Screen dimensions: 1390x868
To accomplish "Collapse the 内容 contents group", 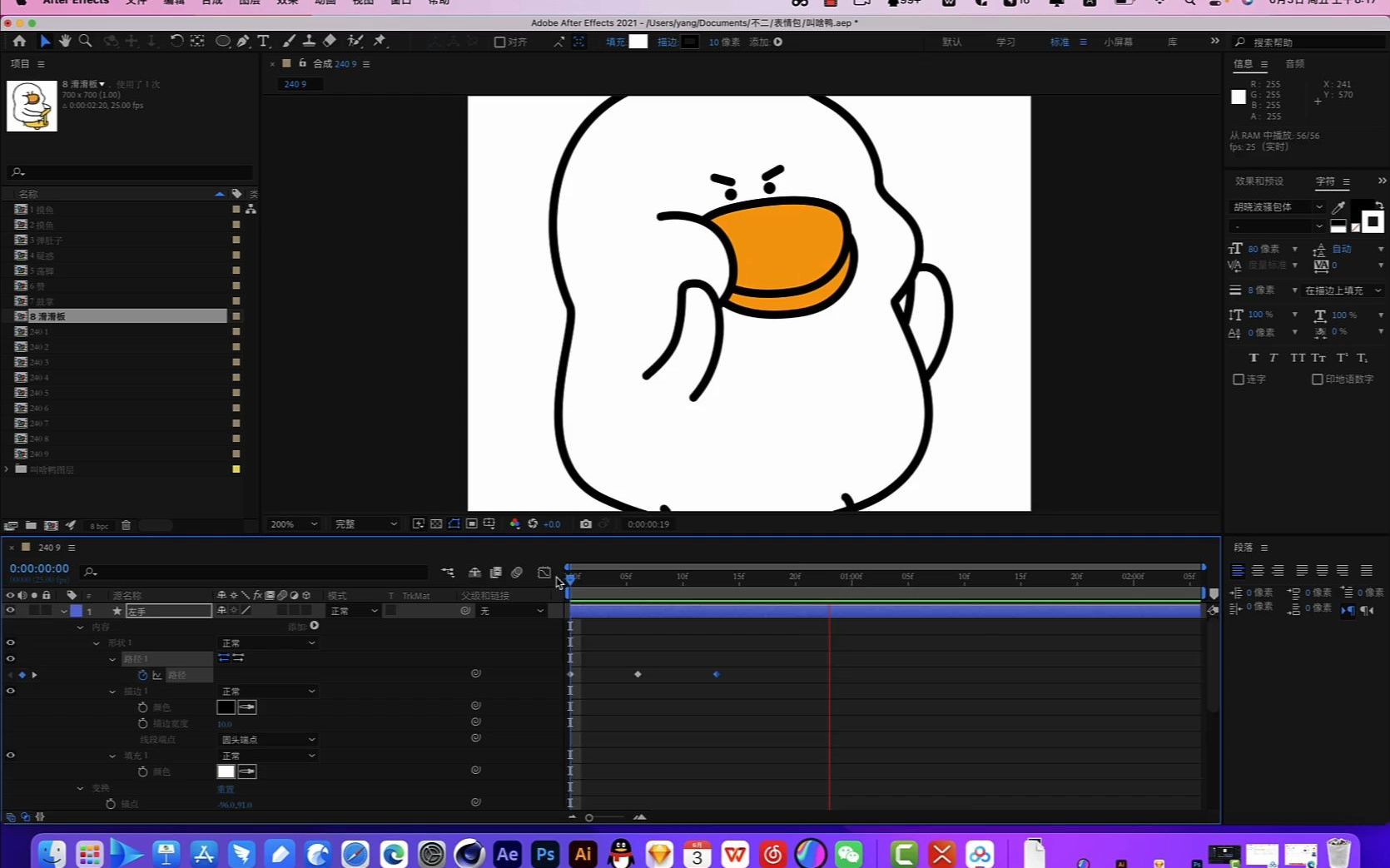I will pos(80,627).
